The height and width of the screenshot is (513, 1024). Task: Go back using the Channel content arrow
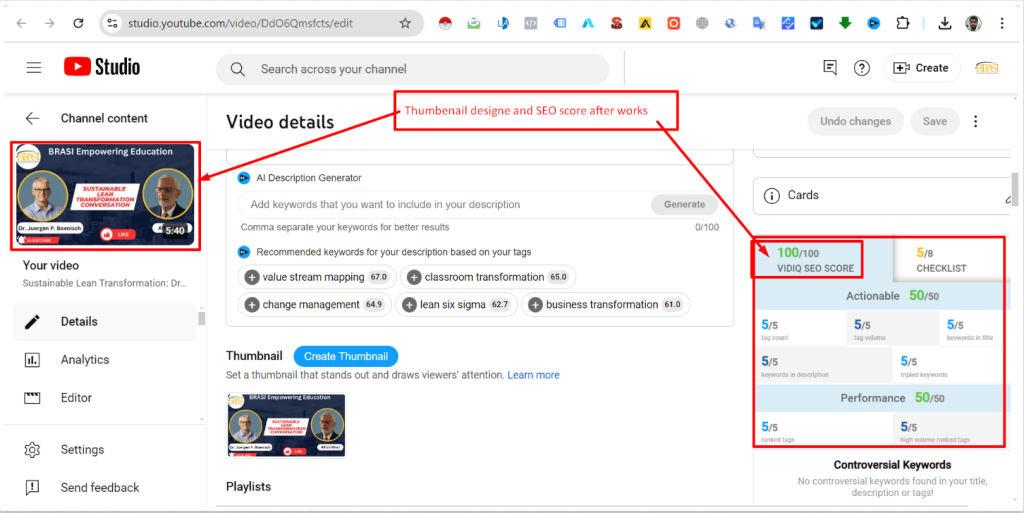(x=33, y=118)
